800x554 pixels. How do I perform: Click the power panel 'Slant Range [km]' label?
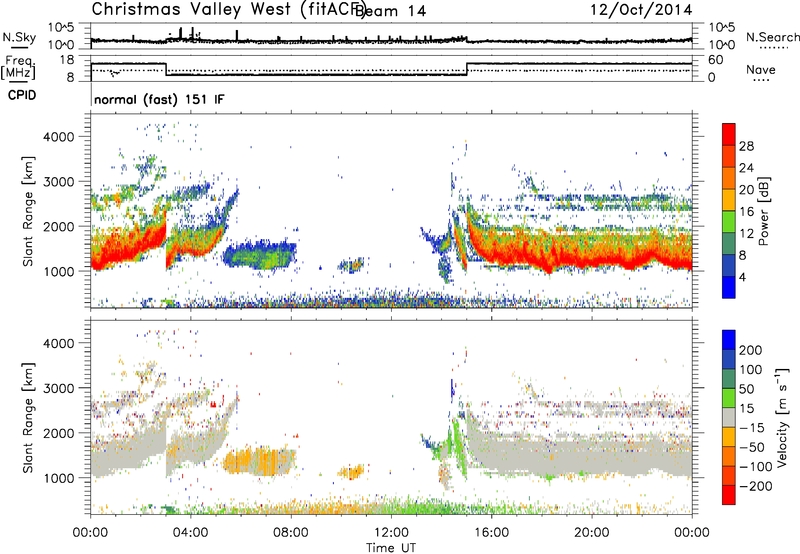(x=28, y=211)
